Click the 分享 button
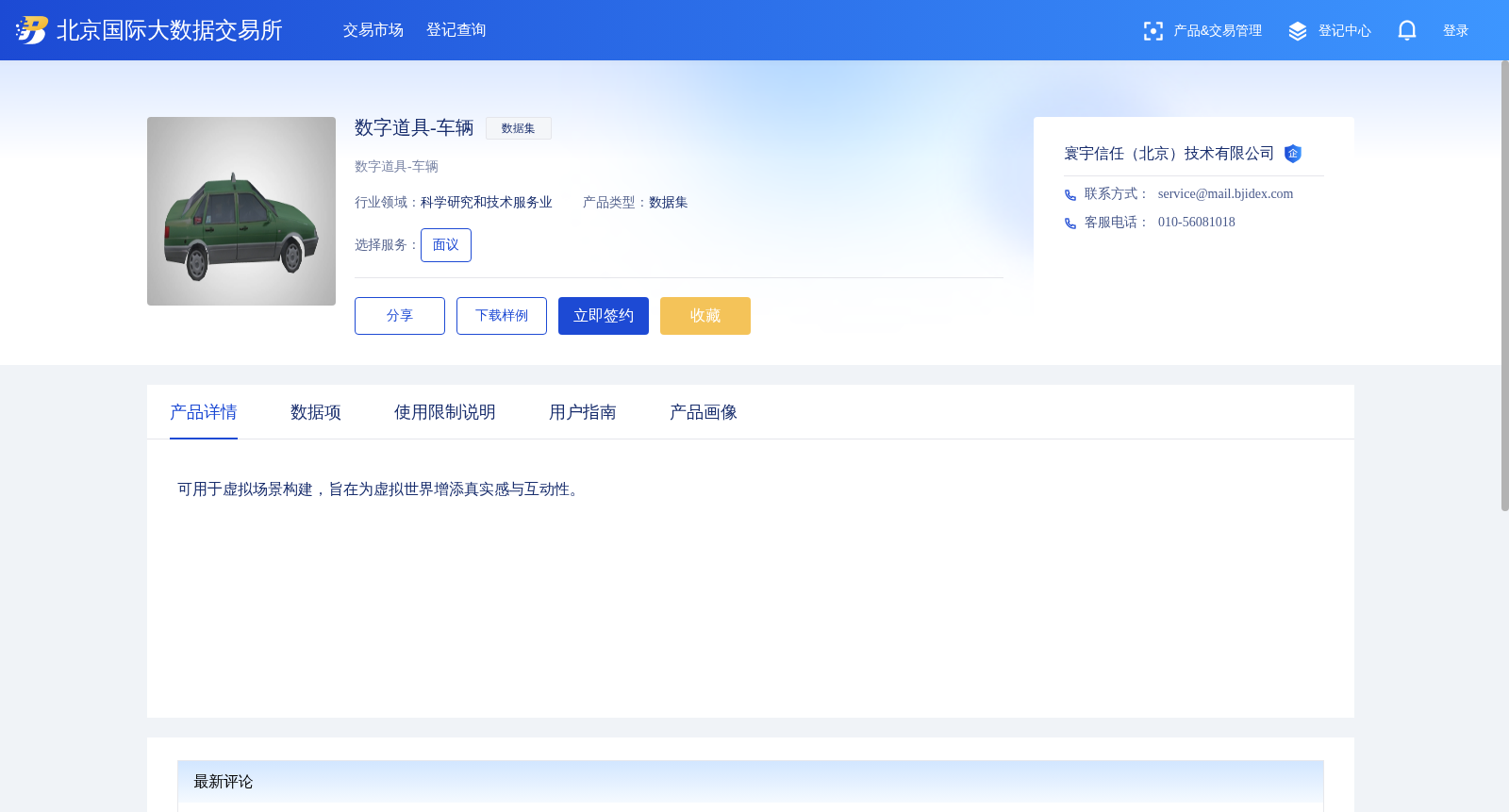Viewport: 1509px width, 812px height. tap(400, 316)
